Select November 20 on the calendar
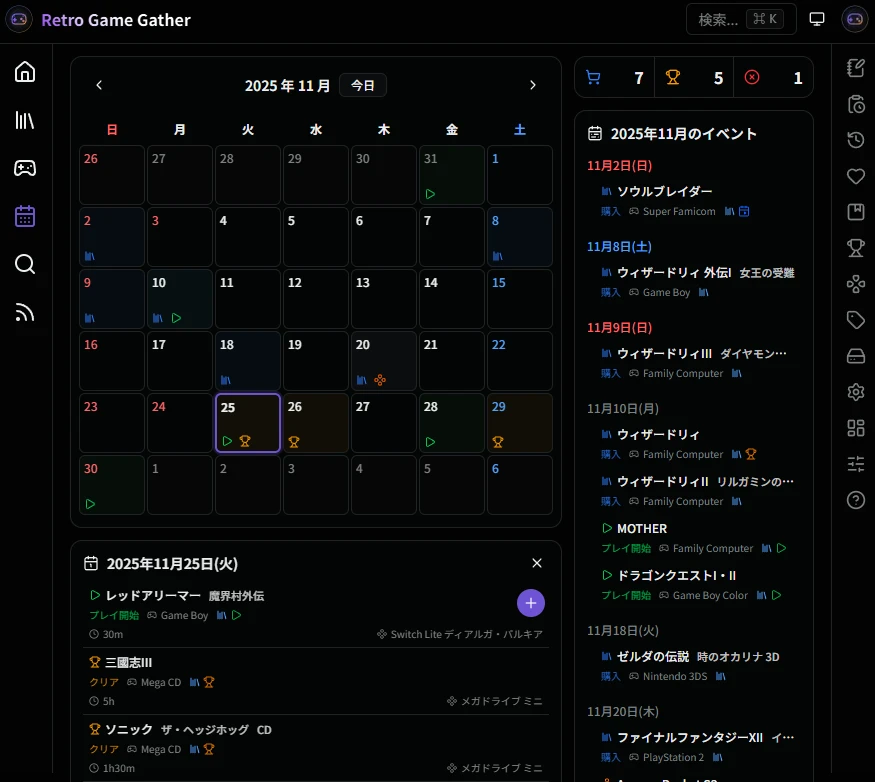This screenshot has height=782, width=875. (x=384, y=360)
